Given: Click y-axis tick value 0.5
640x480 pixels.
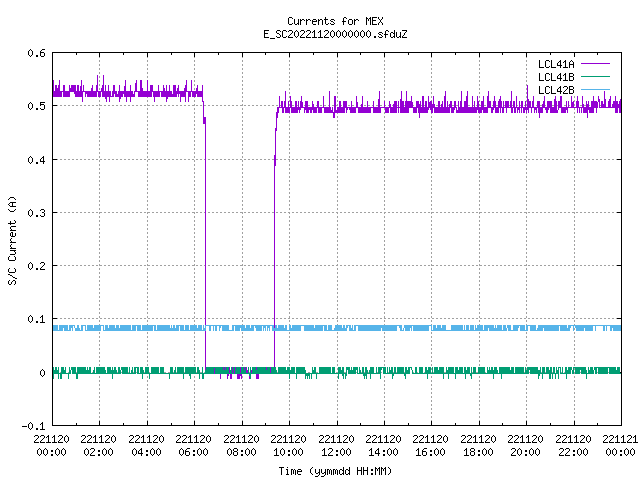Looking at the screenshot, I should [36, 106].
